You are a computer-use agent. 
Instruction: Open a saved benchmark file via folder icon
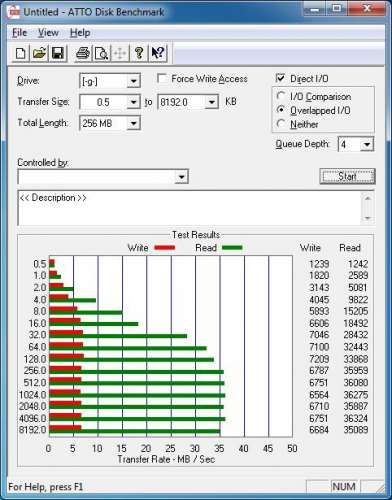coord(39,53)
